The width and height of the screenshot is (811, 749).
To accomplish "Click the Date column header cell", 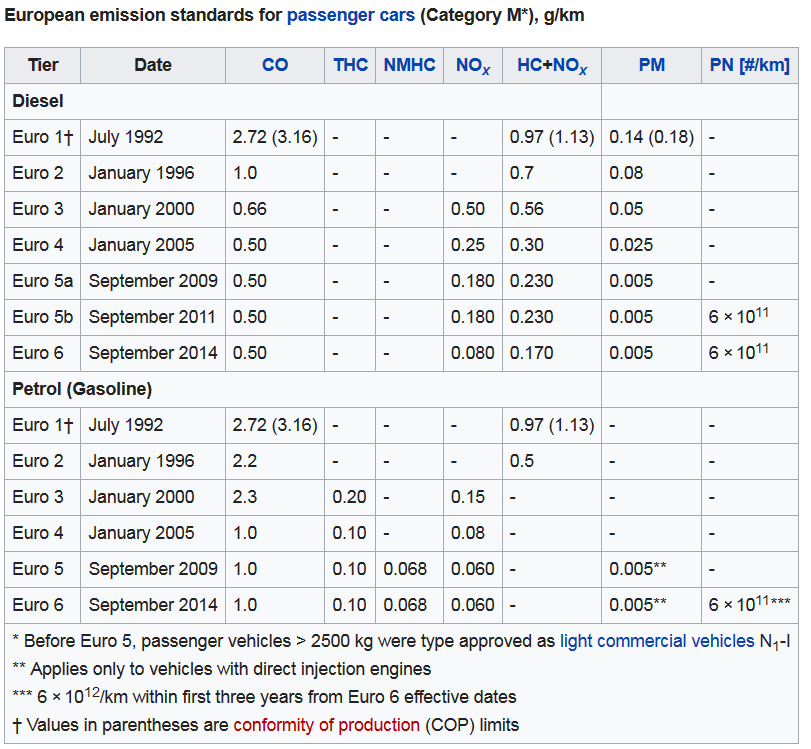I will click(x=152, y=65).
